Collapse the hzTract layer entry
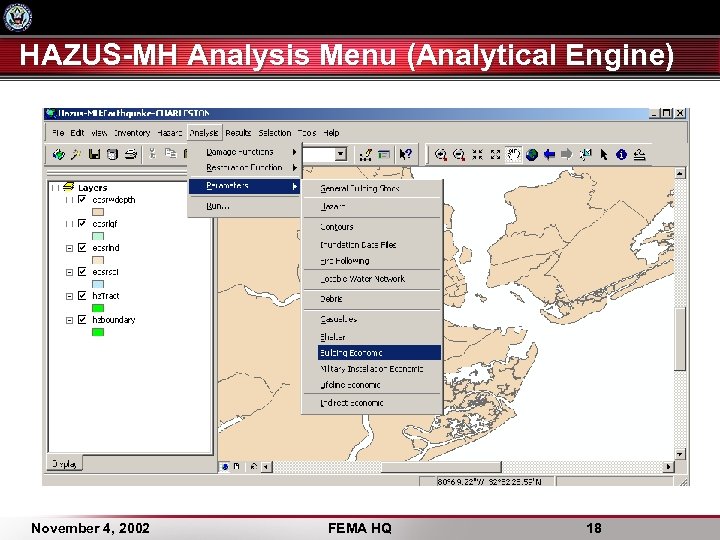 pos(69,296)
